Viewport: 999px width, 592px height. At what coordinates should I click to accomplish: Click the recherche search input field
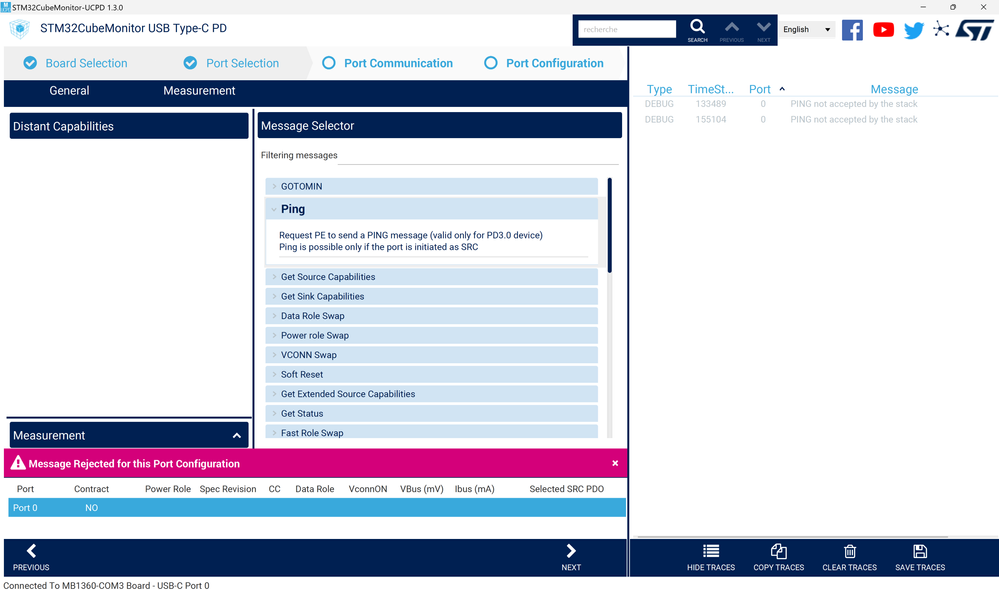(x=627, y=29)
